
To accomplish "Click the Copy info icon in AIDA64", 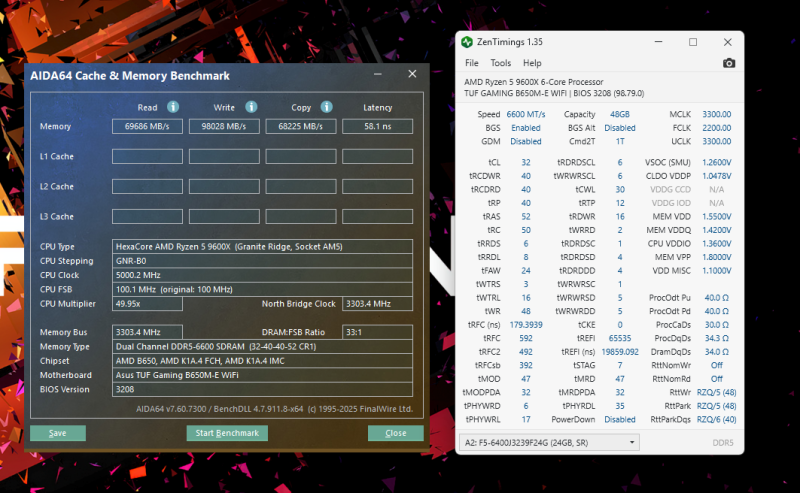I will [x=327, y=107].
